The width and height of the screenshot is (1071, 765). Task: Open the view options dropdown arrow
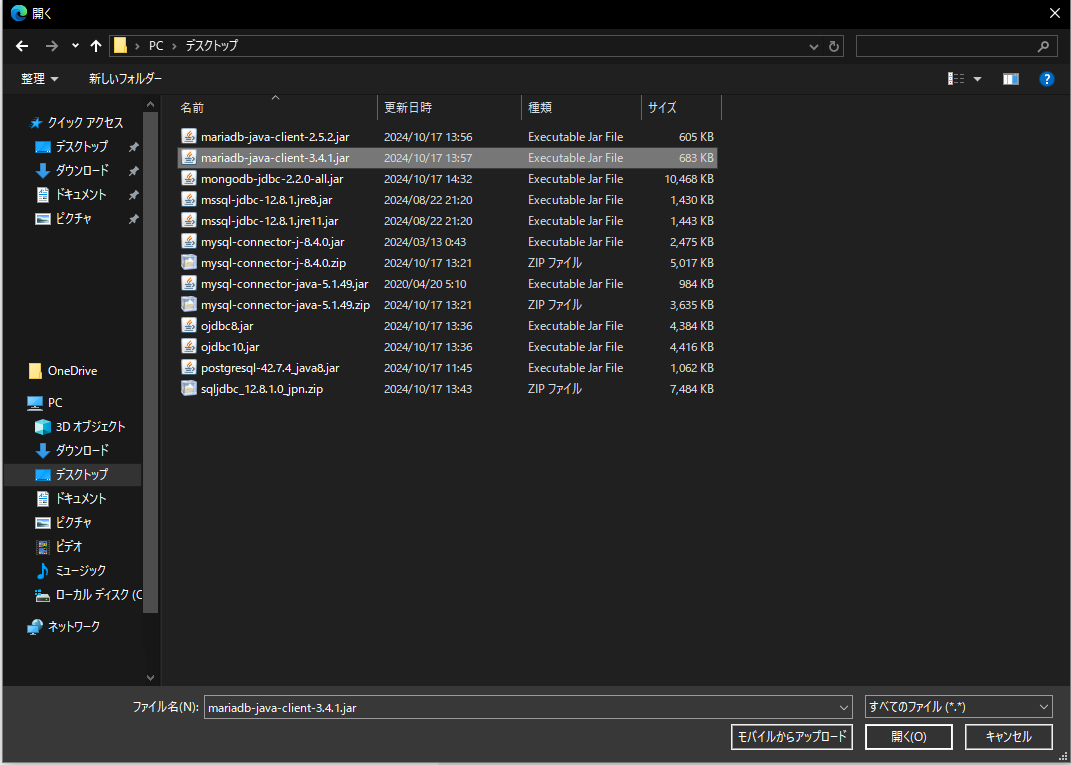tap(977, 79)
